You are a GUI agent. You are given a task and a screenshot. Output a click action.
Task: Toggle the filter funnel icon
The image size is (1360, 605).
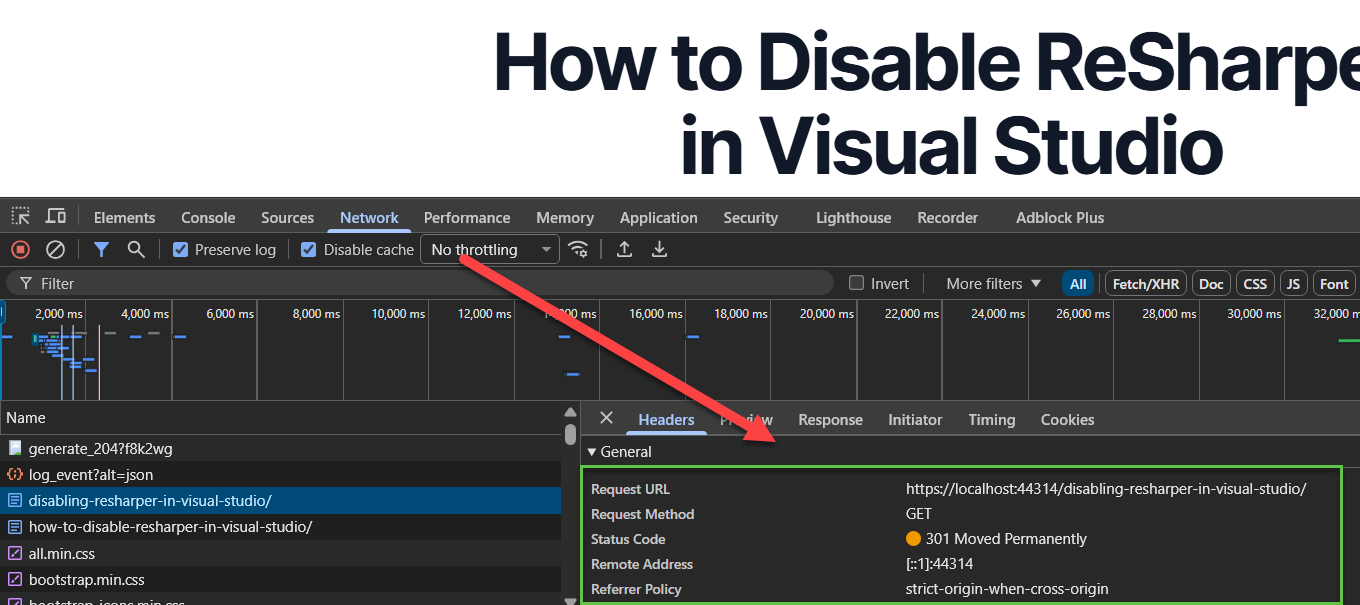pyautogui.click(x=101, y=249)
